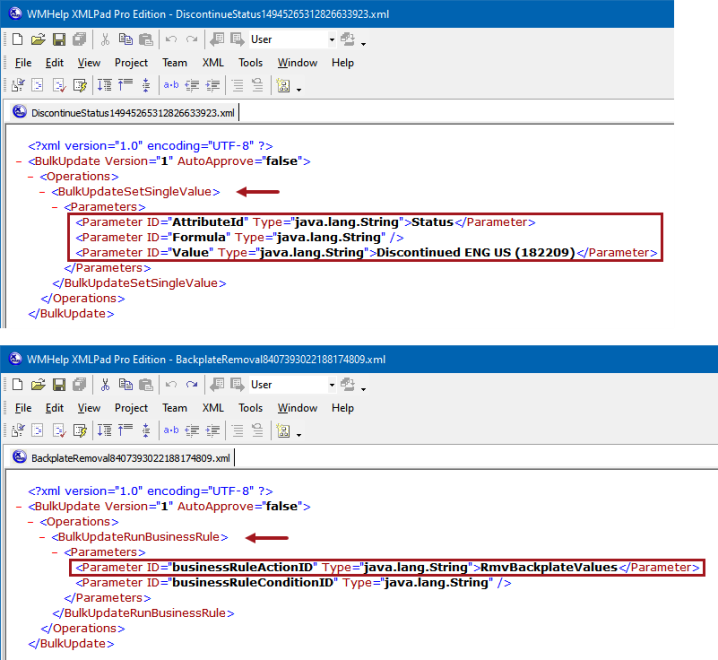Collapse Parameters node under BulkUpdateSetSingleValue
Image resolution: width=718 pixels, height=660 pixels.
54,207
